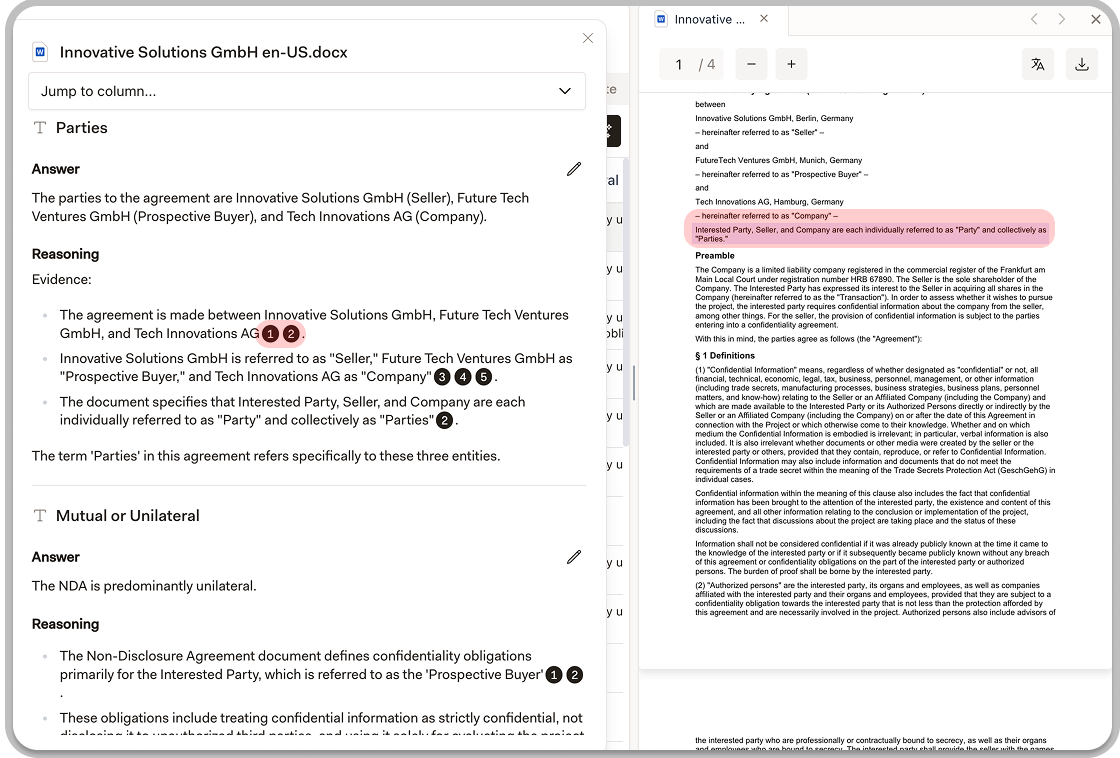Screen dimensions: 1120x758
Task: Close the Innovative preview tab
Action: pos(764,18)
